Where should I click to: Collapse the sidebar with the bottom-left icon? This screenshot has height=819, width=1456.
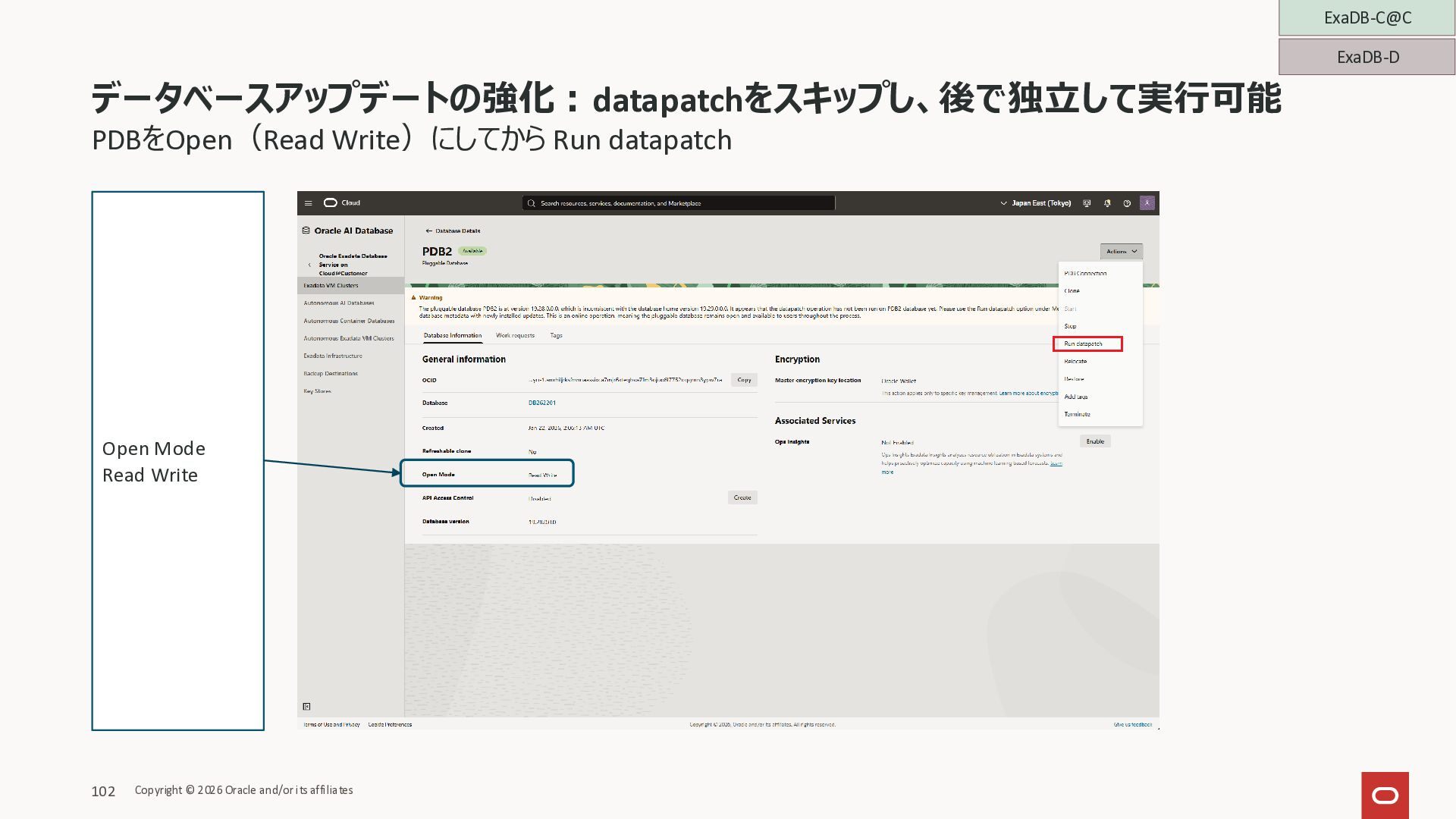click(x=306, y=707)
